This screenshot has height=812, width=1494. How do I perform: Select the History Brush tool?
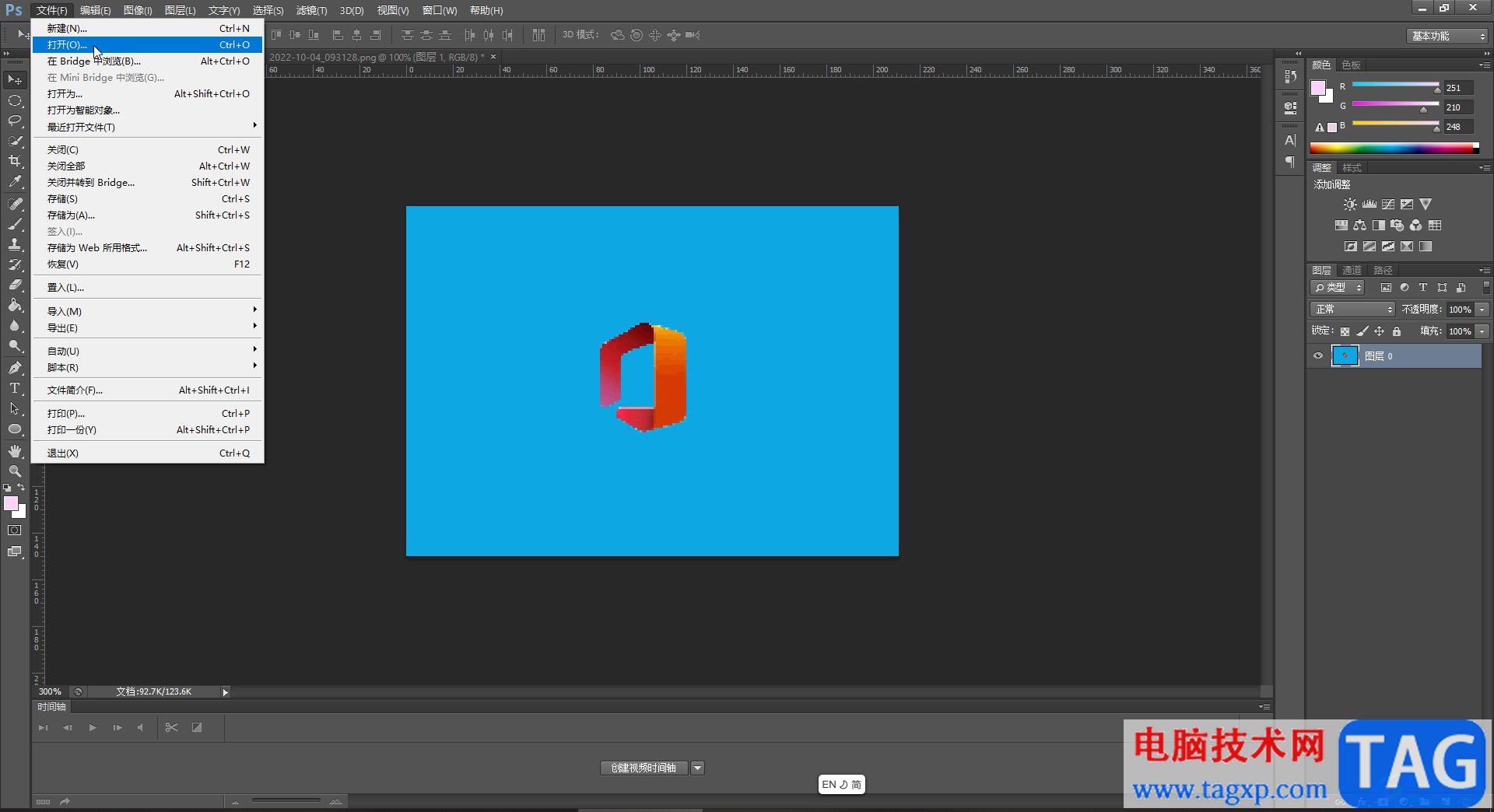coord(15,264)
